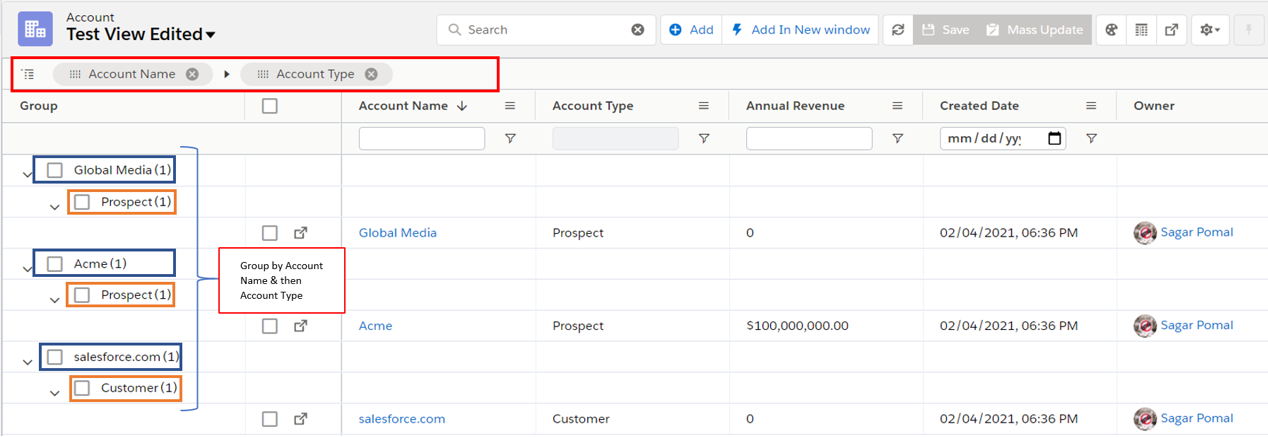The width and height of the screenshot is (1268, 437).
Task: Click the filter icon for Annual Revenue
Action: point(897,139)
